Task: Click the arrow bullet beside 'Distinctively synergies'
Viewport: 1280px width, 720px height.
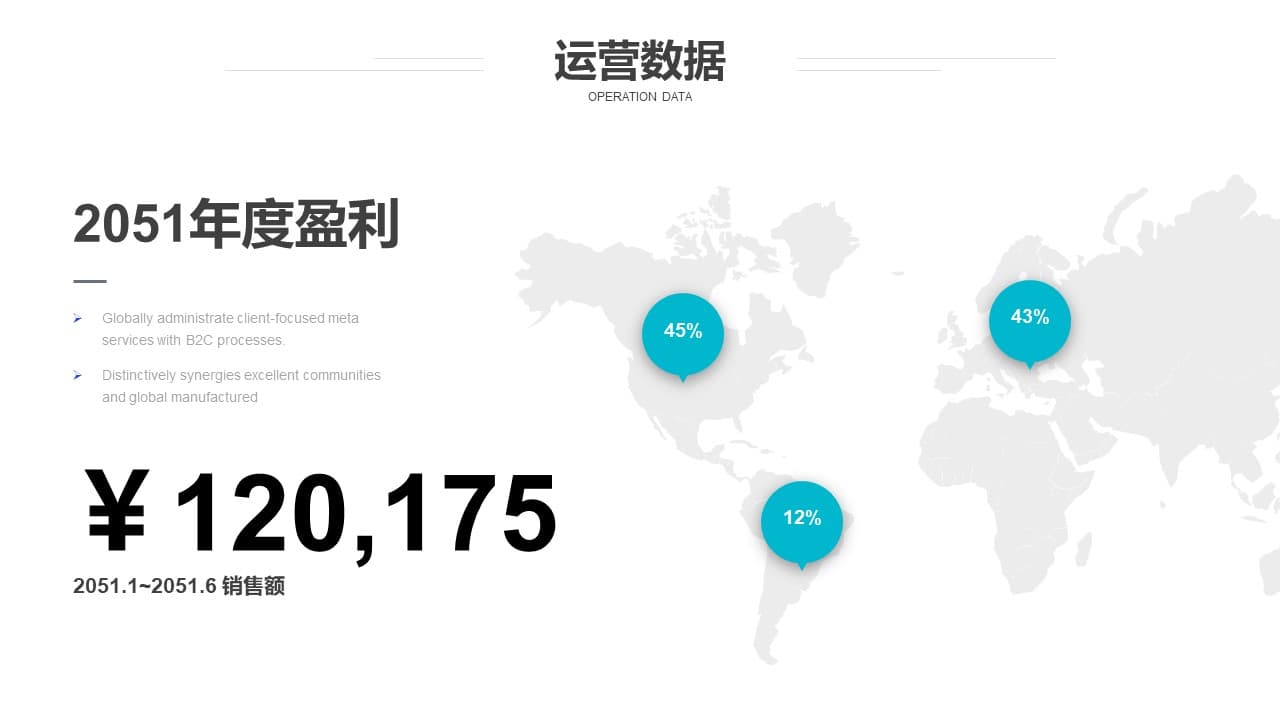Action: (x=77, y=375)
